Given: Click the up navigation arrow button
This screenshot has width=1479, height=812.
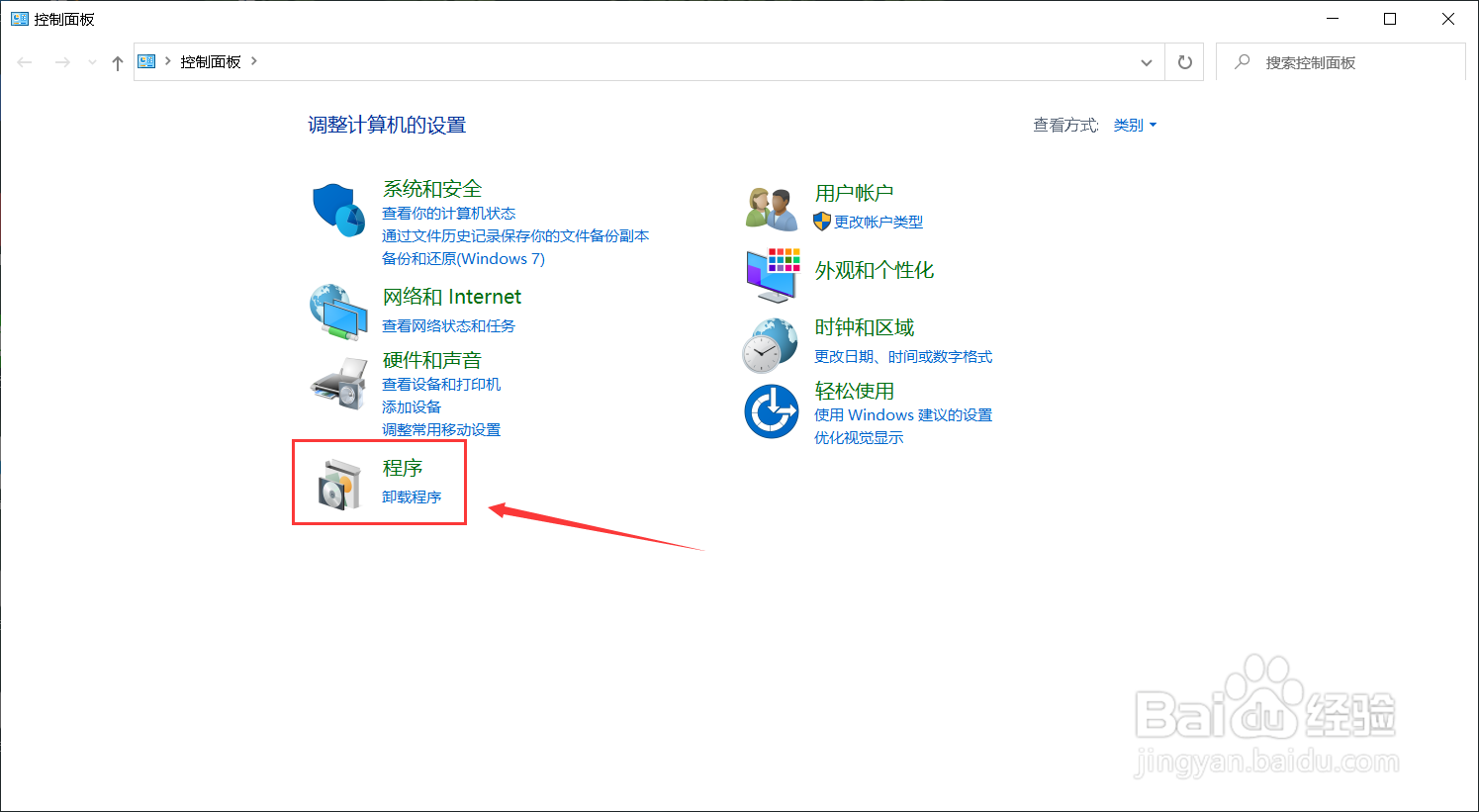Looking at the screenshot, I should click(117, 61).
